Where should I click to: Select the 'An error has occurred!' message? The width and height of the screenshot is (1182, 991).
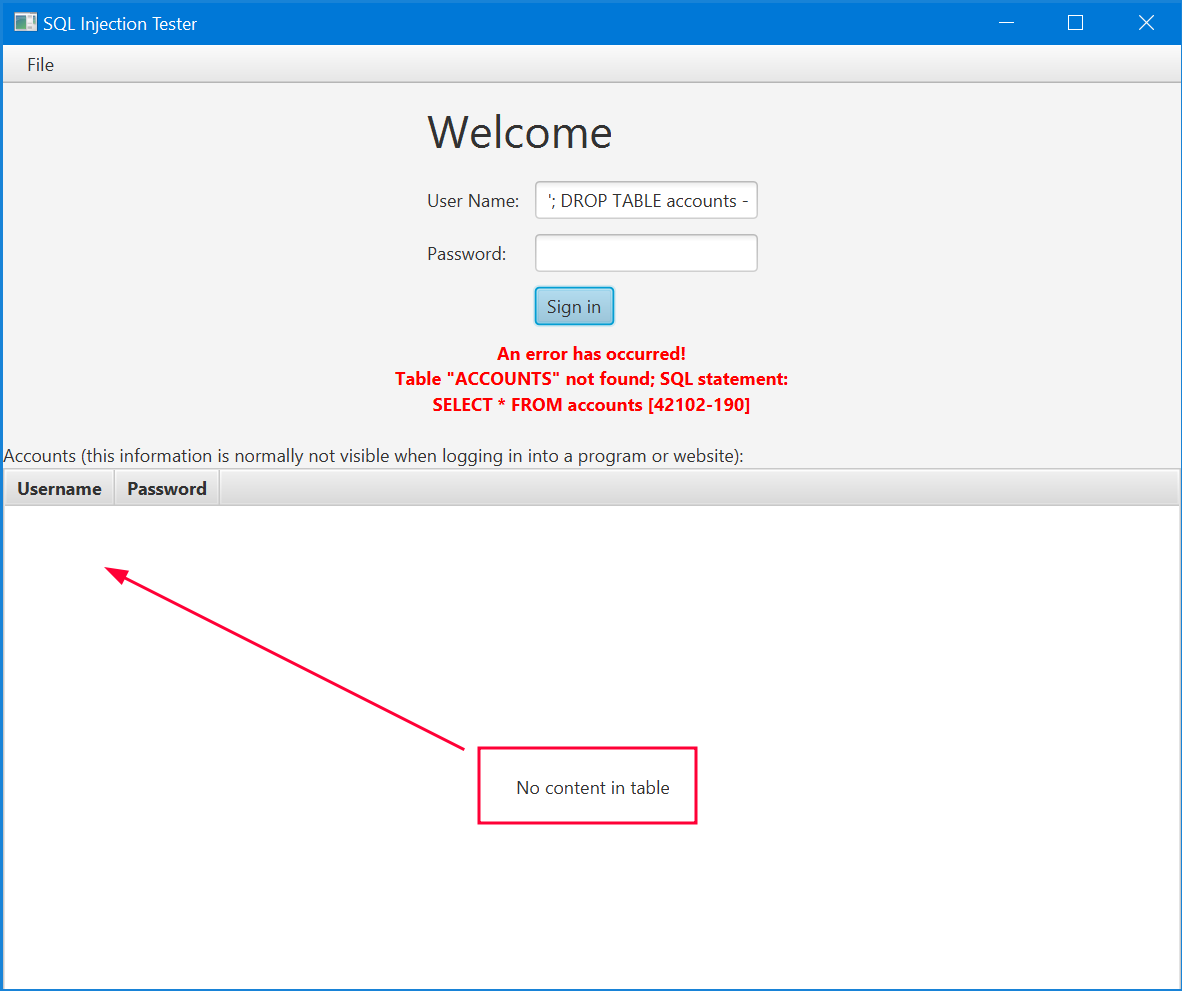592,353
